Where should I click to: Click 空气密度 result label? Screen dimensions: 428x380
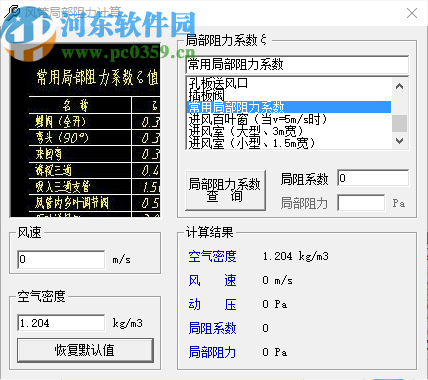[x=212, y=256]
